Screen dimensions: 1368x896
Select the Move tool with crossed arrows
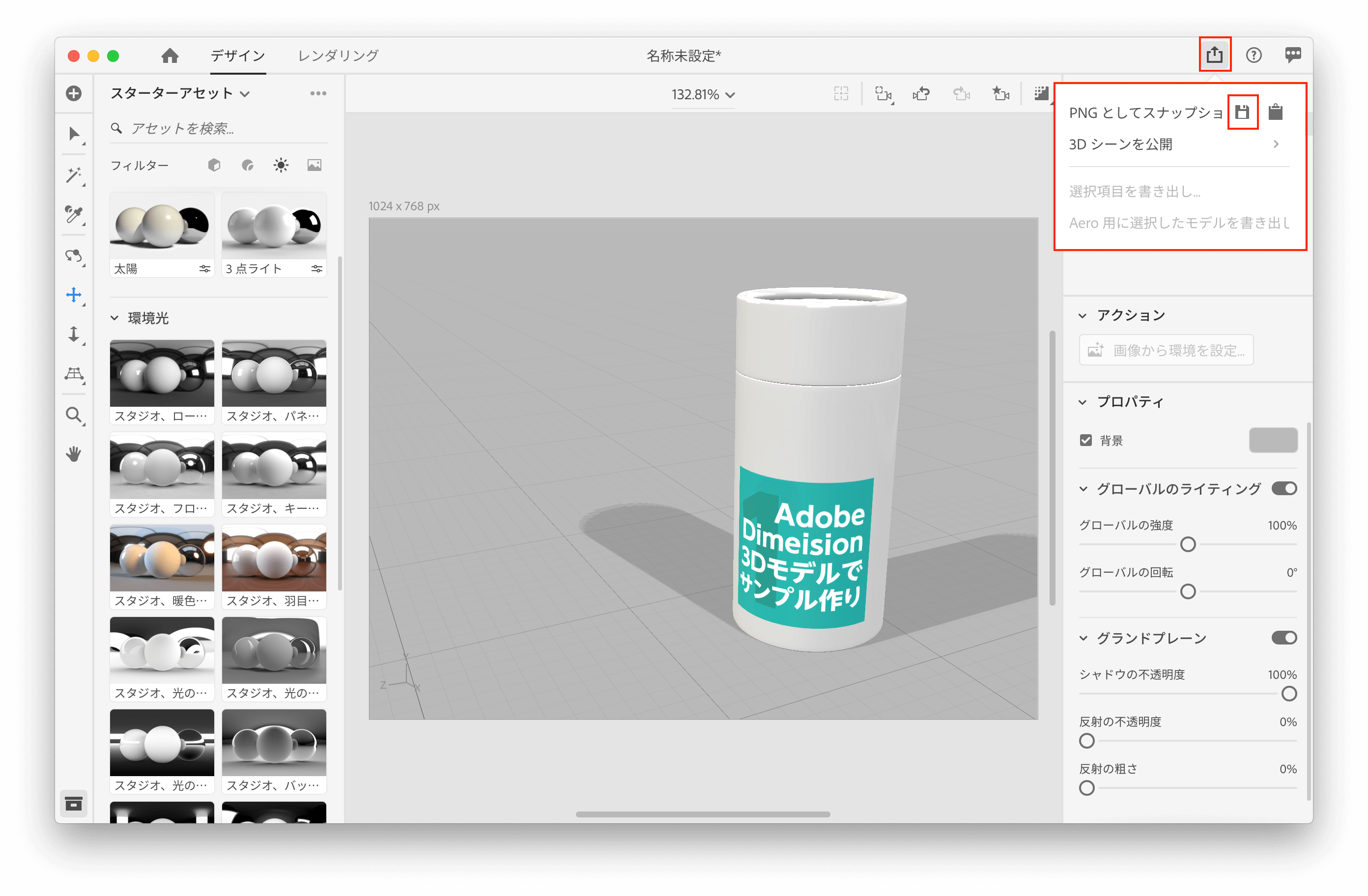74,295
